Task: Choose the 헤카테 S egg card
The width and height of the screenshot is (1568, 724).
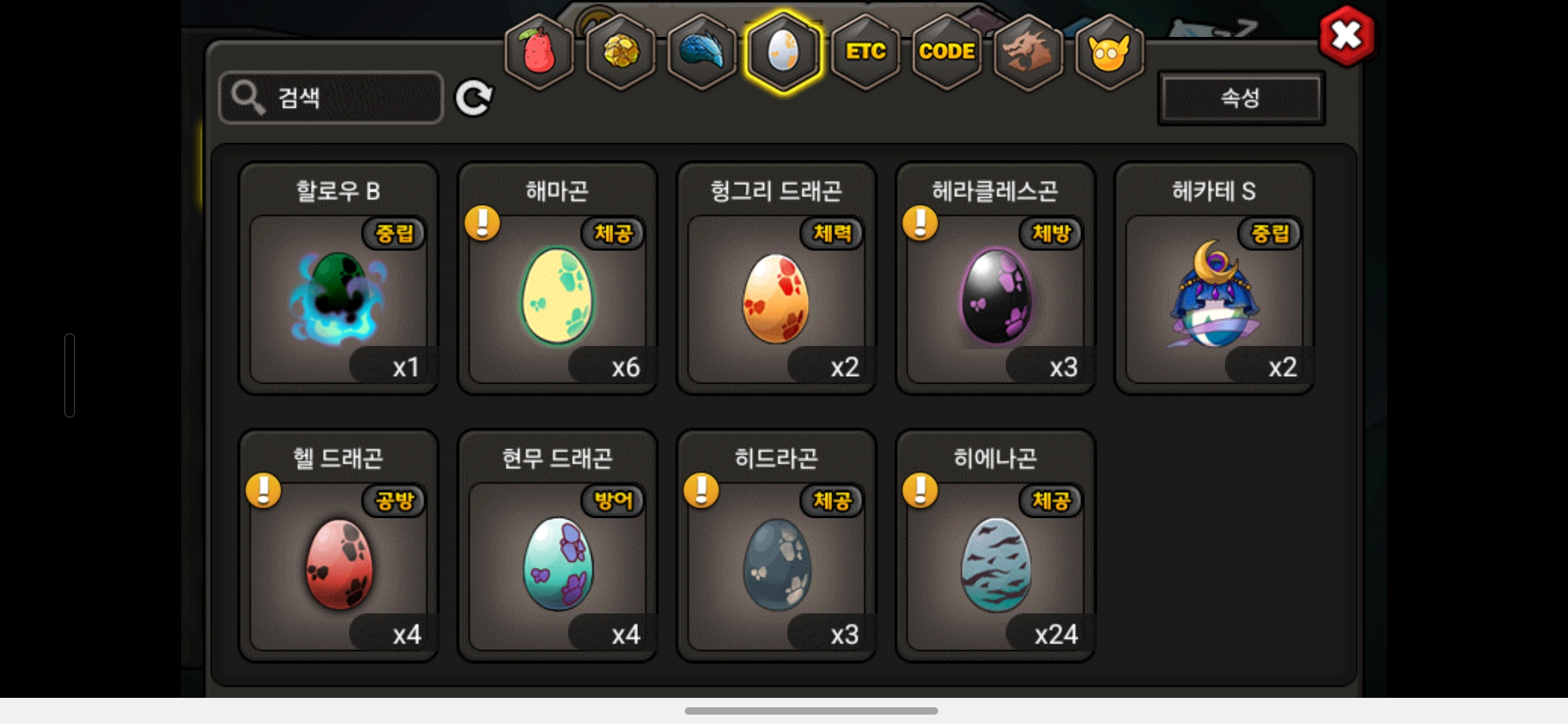Action: 1214,278
